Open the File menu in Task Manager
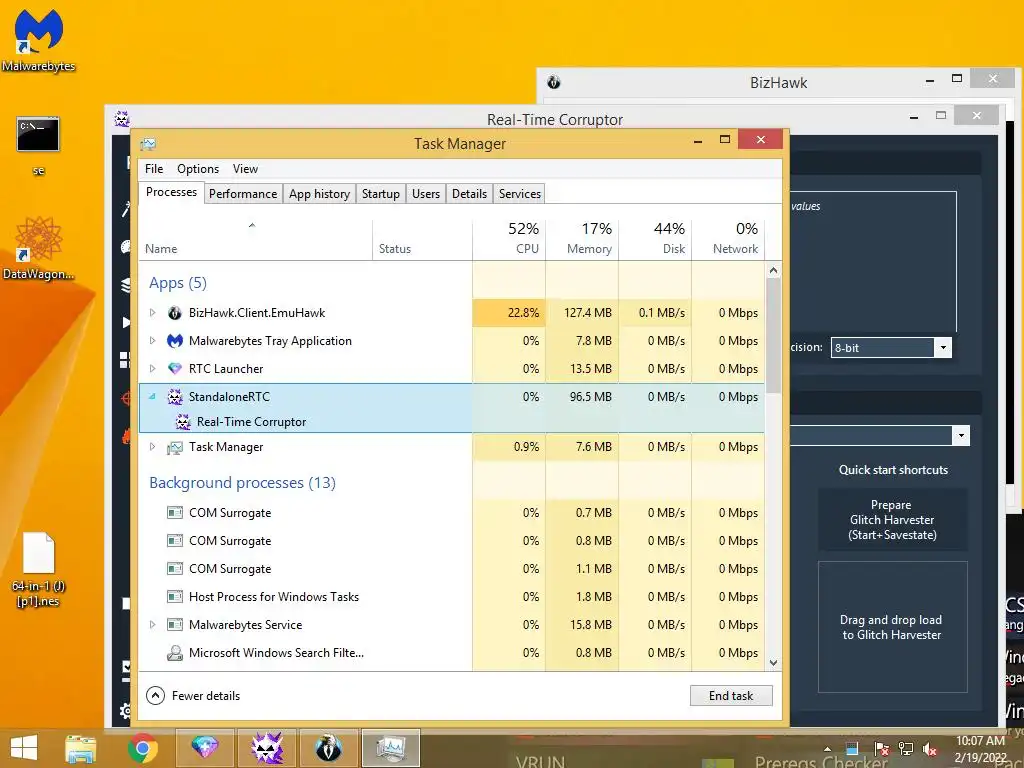The image size is (1024, 768). pos(154,169)
